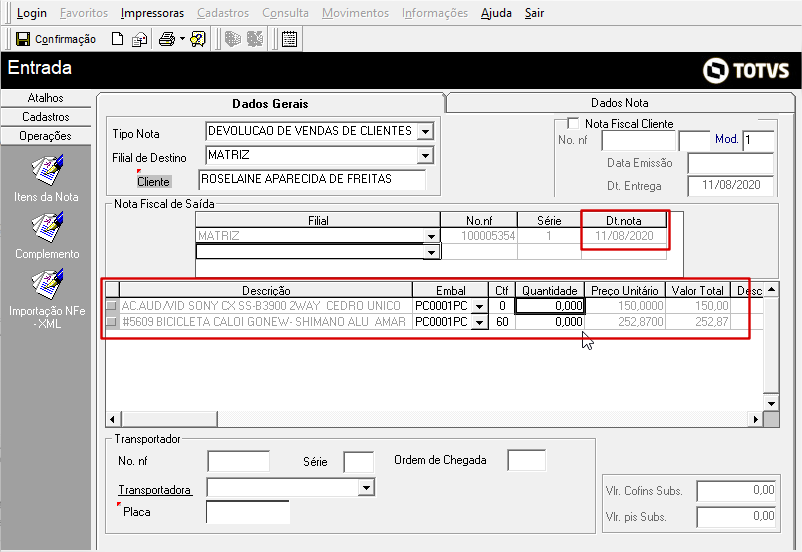Click the envelope document icon in toolbar
This screenshot has height=552, width=802.
139,39
